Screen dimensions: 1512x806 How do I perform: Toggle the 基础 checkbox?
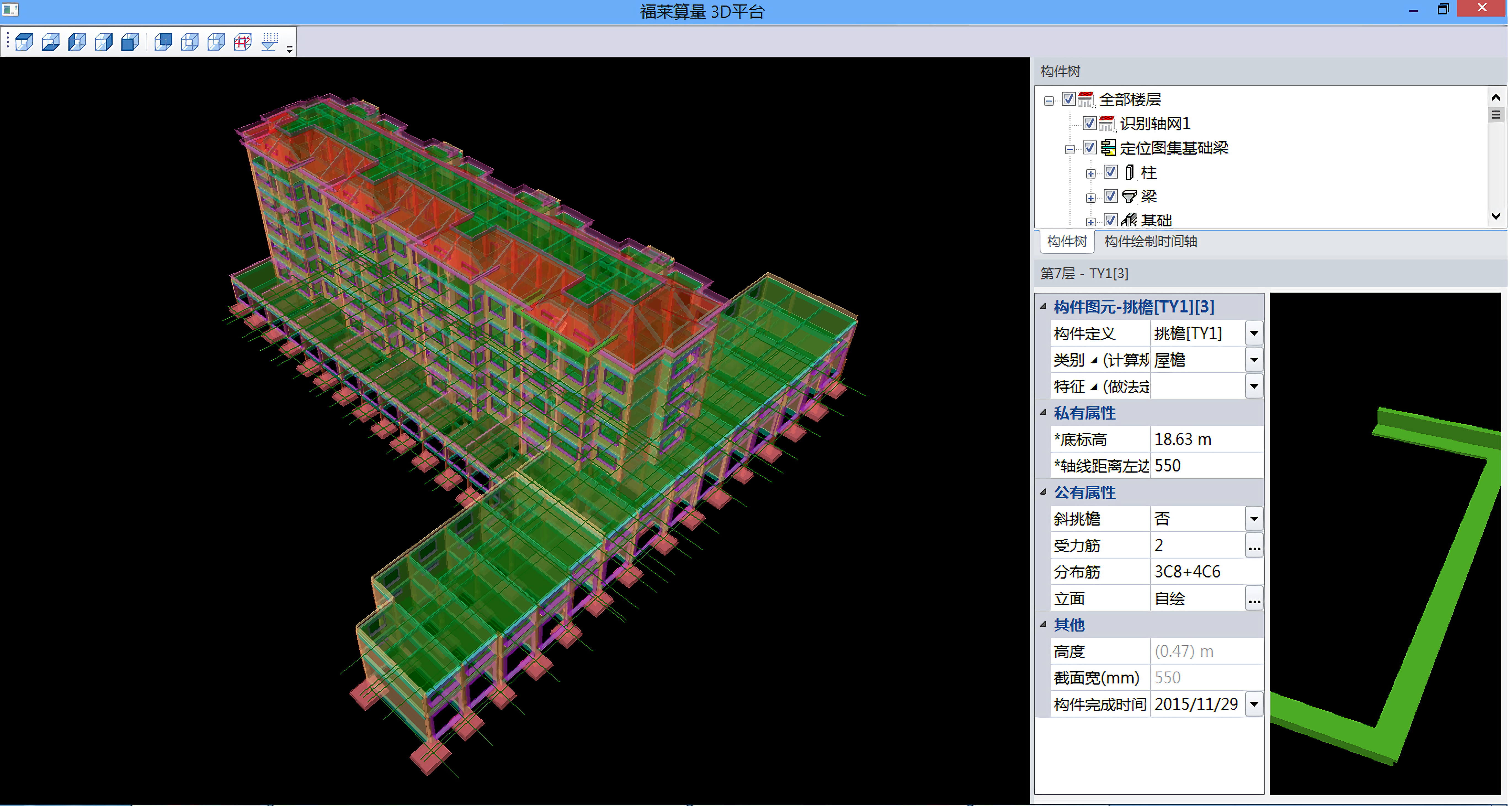(1111, 220)
